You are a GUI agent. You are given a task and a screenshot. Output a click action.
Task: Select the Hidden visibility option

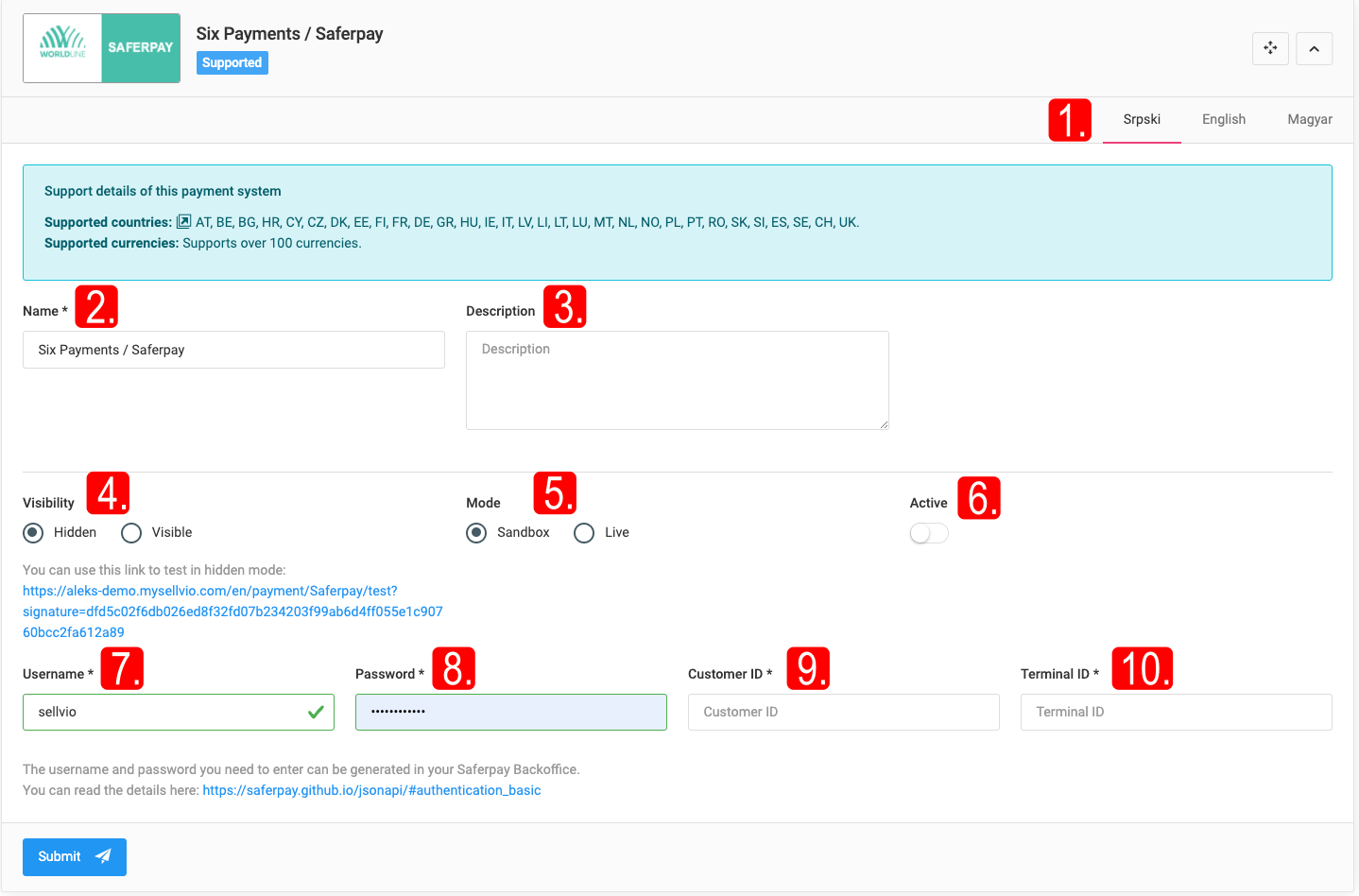[x=34, y=533]
